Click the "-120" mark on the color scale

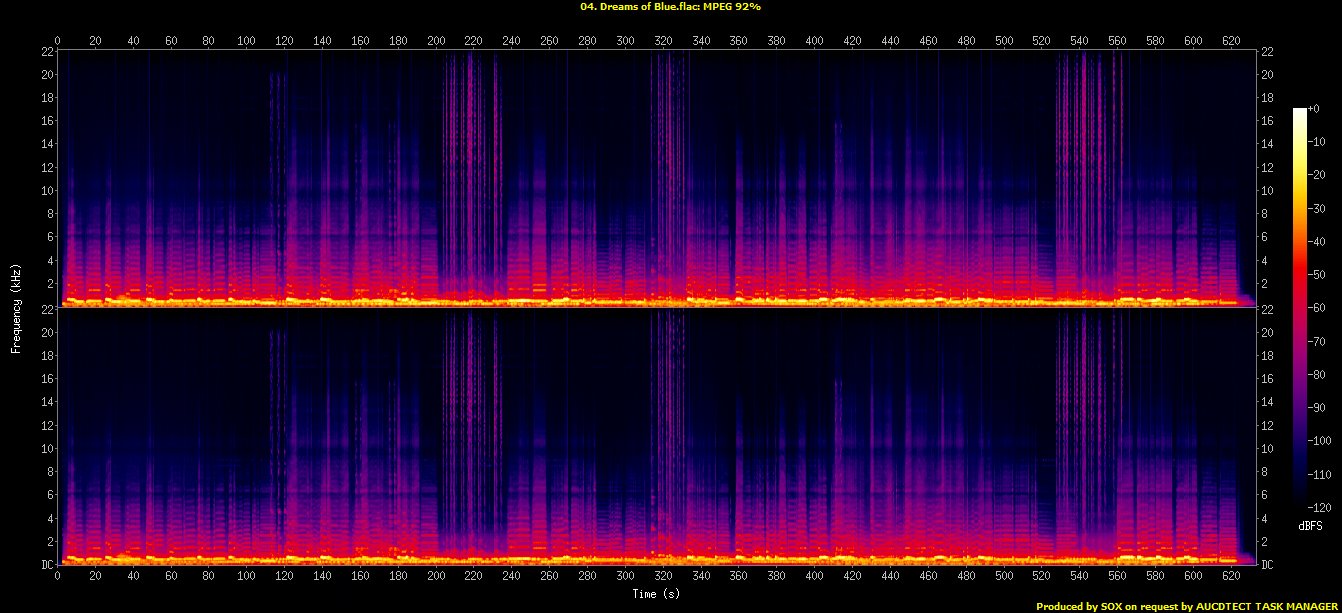pos(1320,506)
